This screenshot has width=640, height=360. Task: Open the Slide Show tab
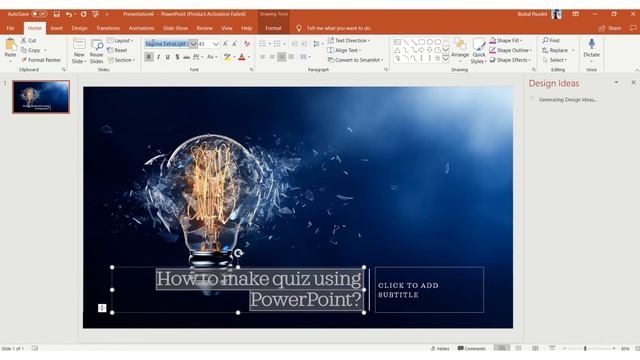[x=175, y=28]
